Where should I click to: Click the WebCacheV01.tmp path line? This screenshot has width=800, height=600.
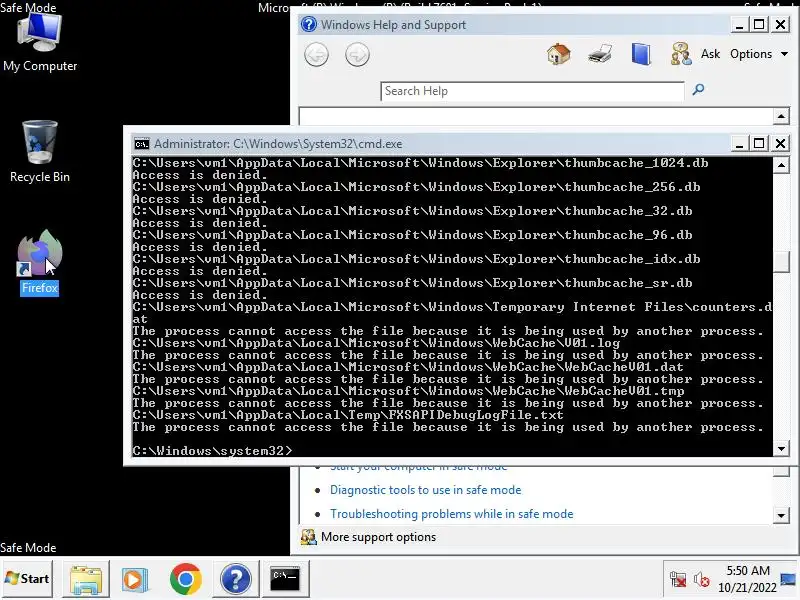[408, 391]
